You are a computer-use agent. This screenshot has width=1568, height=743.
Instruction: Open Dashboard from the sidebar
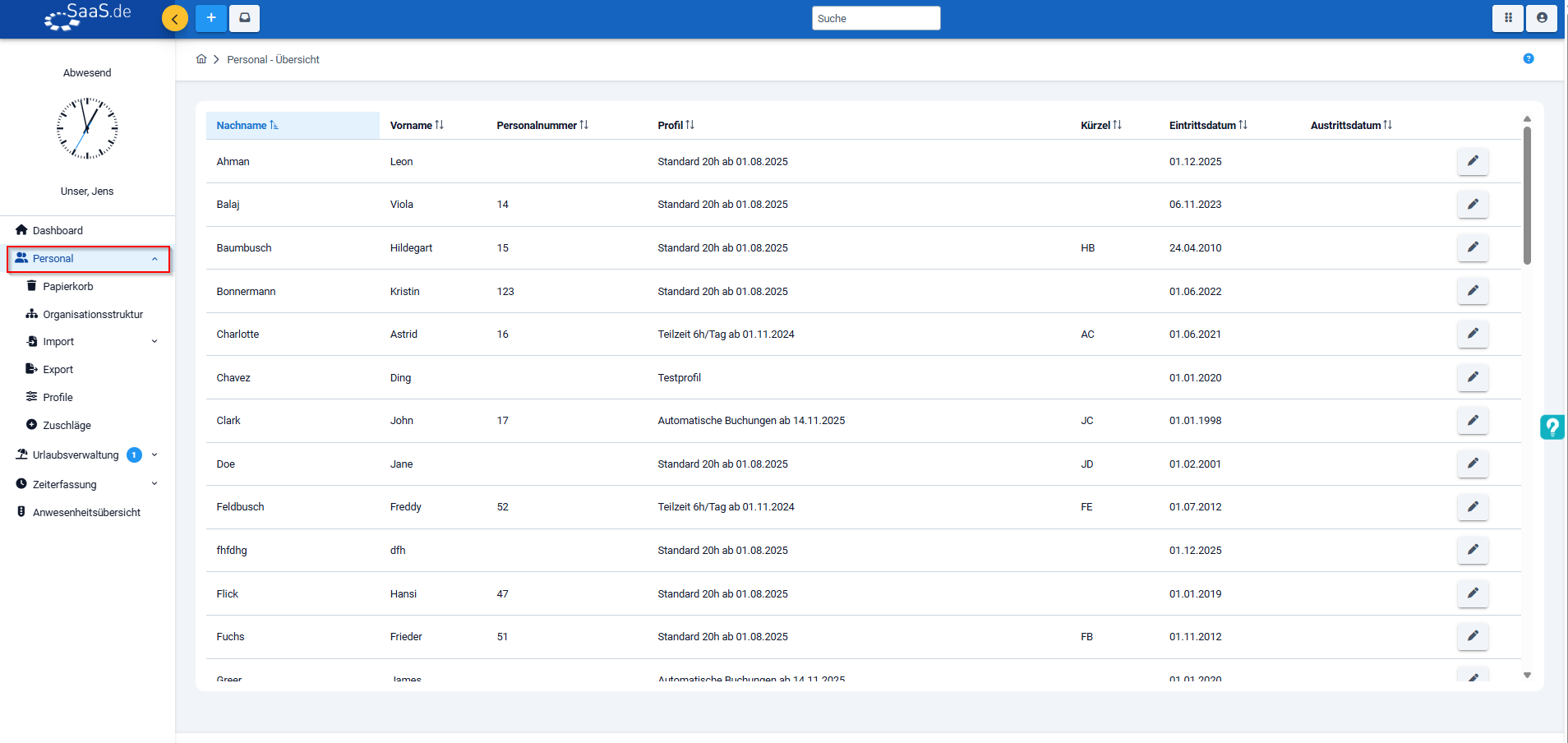tap(58, 231)
